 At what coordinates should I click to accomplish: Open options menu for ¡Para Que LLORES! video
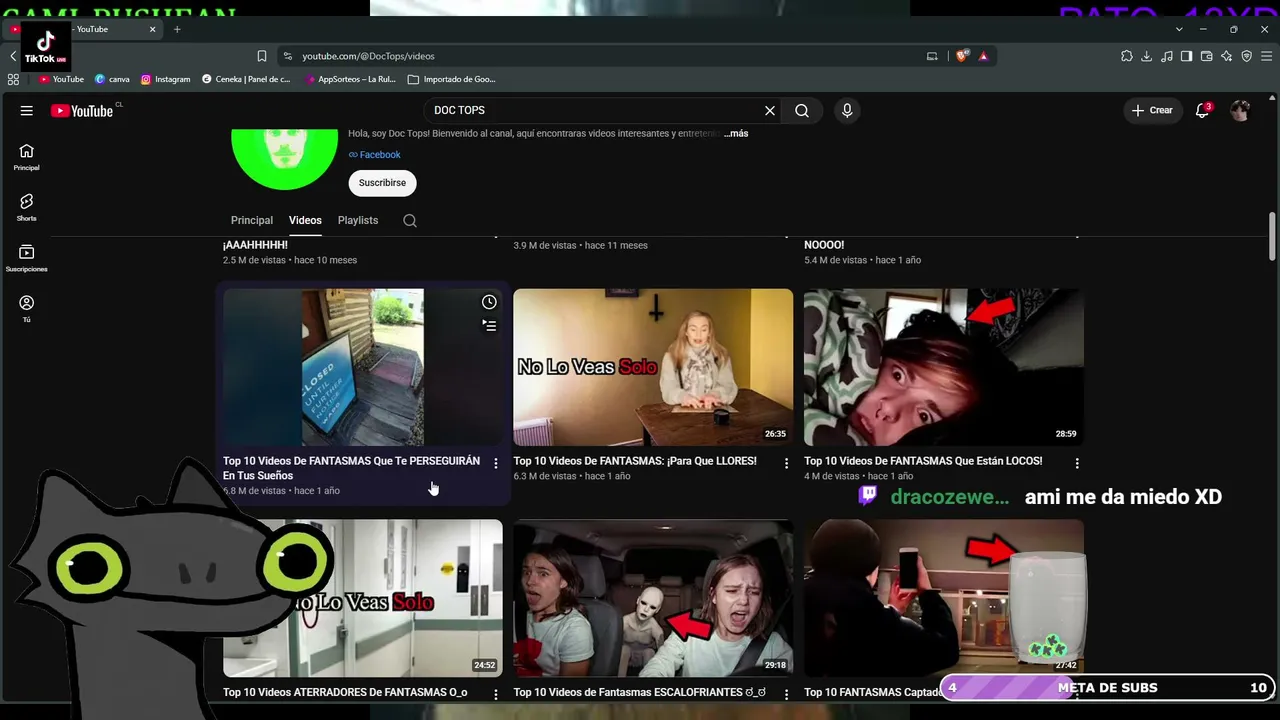[786, 464]
